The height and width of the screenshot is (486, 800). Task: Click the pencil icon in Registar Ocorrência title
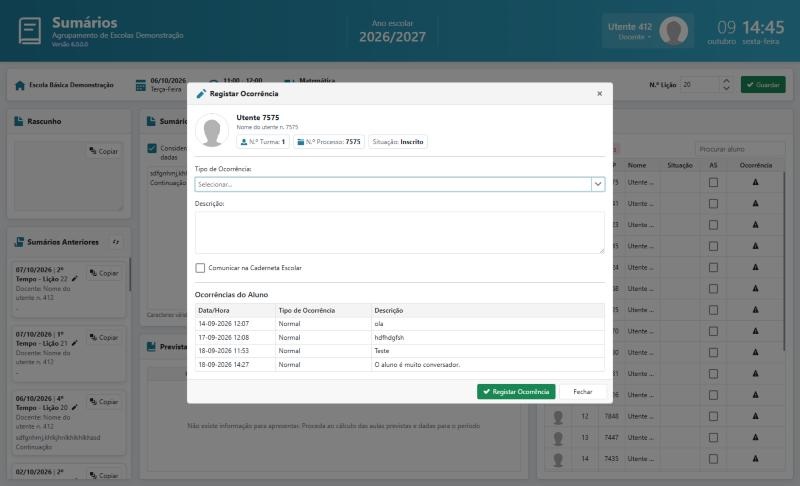click(201, 94)
